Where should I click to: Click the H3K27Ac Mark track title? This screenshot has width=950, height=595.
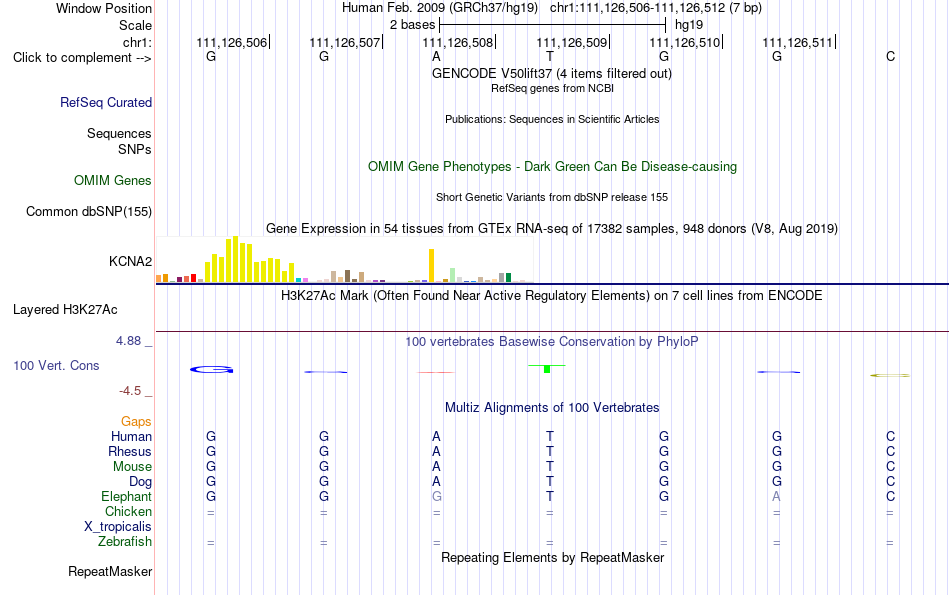coord(552,296)
